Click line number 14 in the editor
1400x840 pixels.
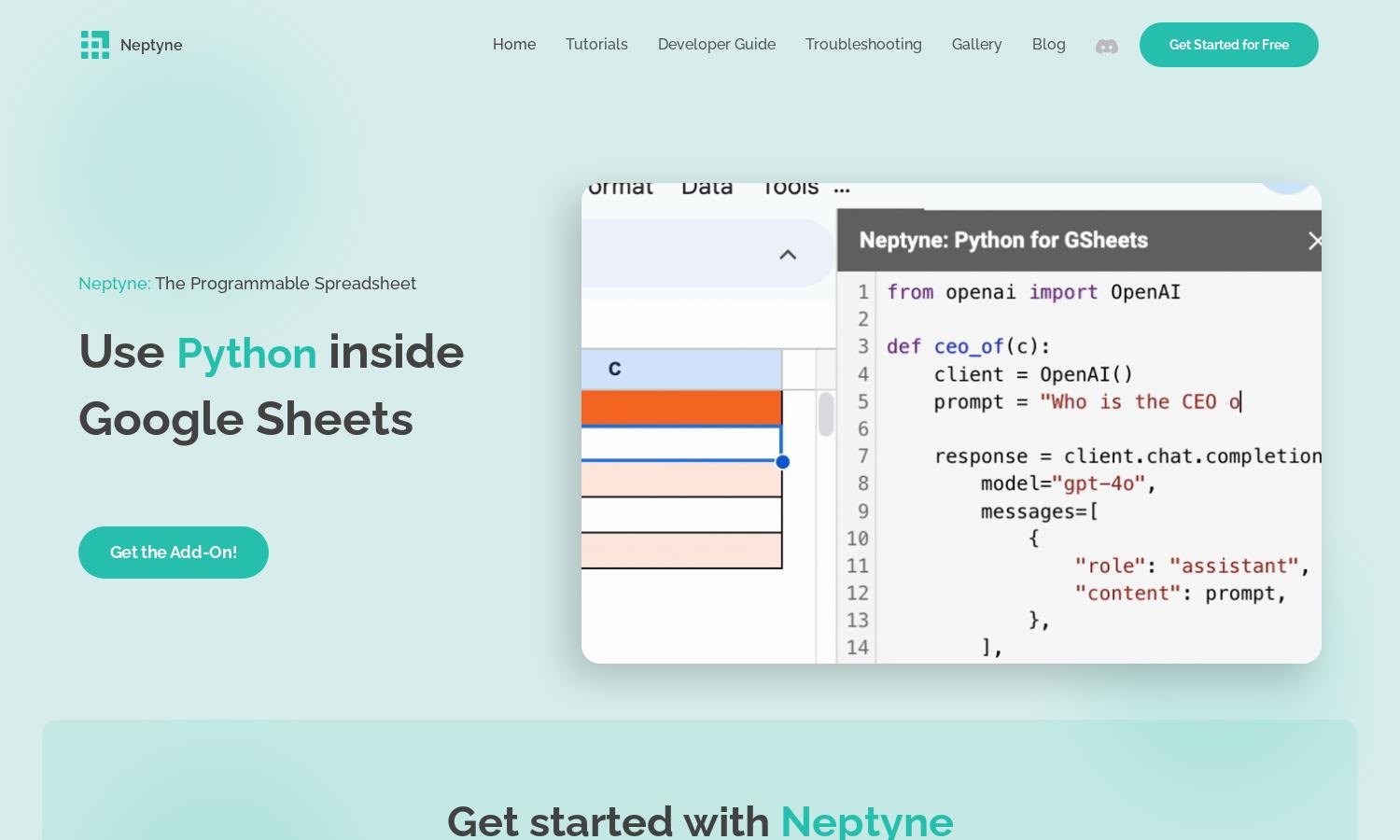click(857, 648)
